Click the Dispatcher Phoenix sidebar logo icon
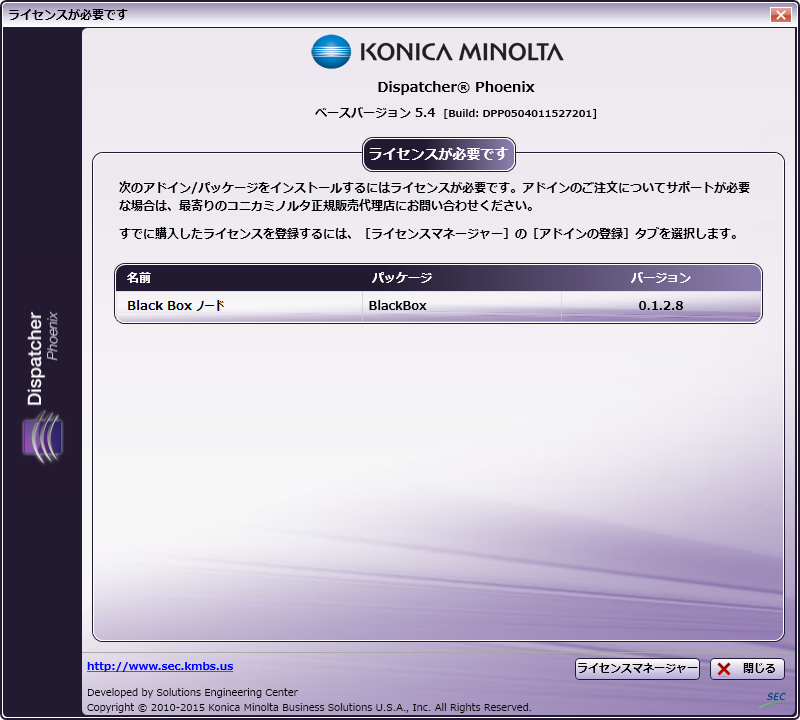 click(x=42, y=437)
